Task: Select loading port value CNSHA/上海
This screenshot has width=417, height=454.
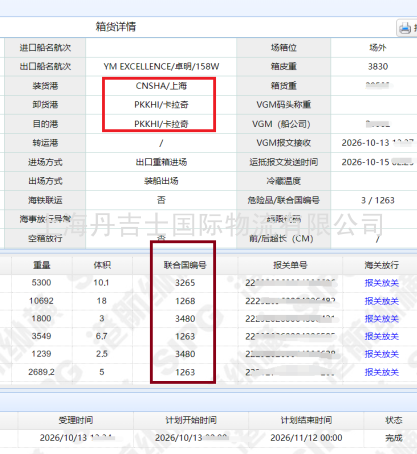Action: click(x=161, y=86)
